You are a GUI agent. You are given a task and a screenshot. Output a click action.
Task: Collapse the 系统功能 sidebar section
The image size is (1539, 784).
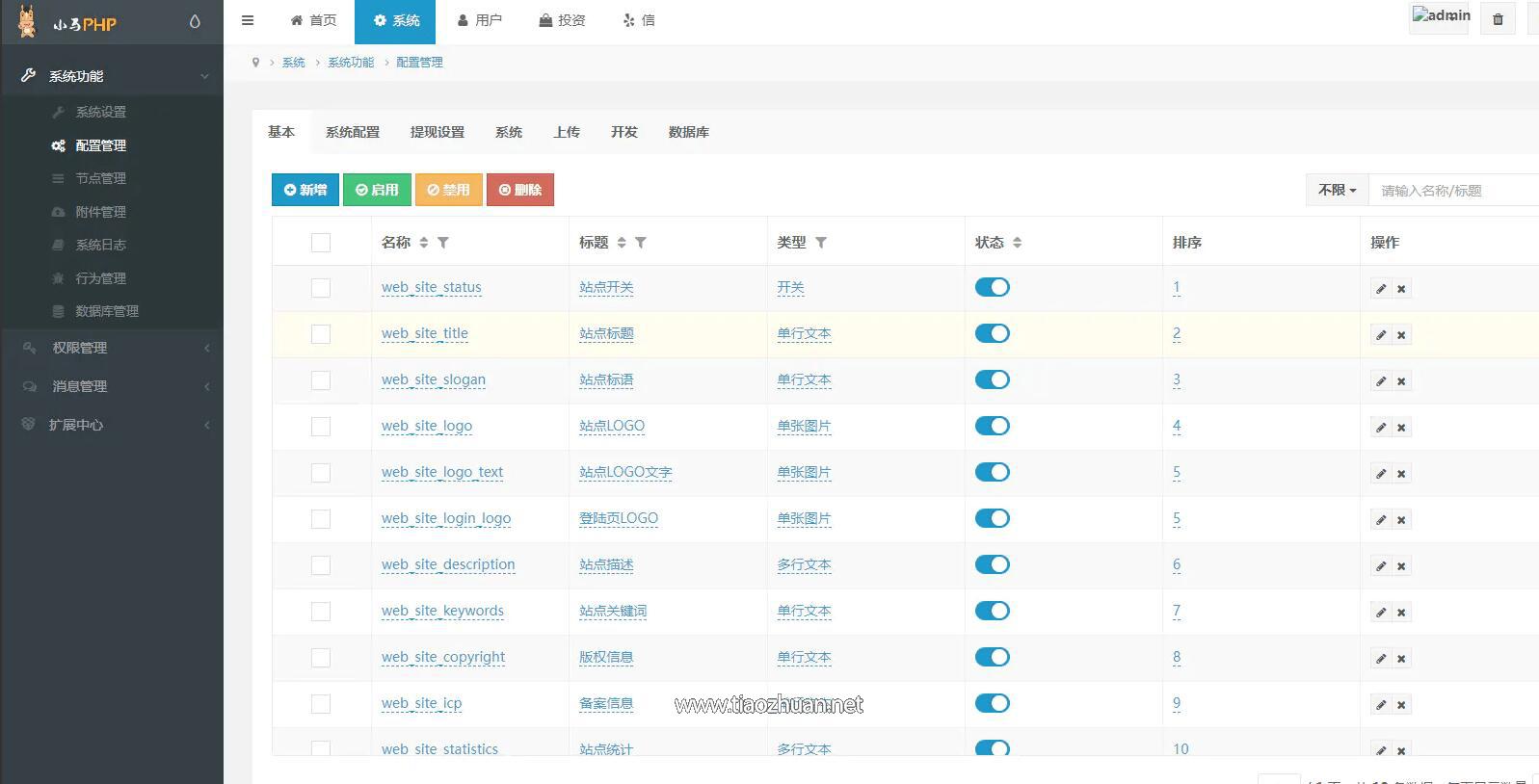coord(112,76)
